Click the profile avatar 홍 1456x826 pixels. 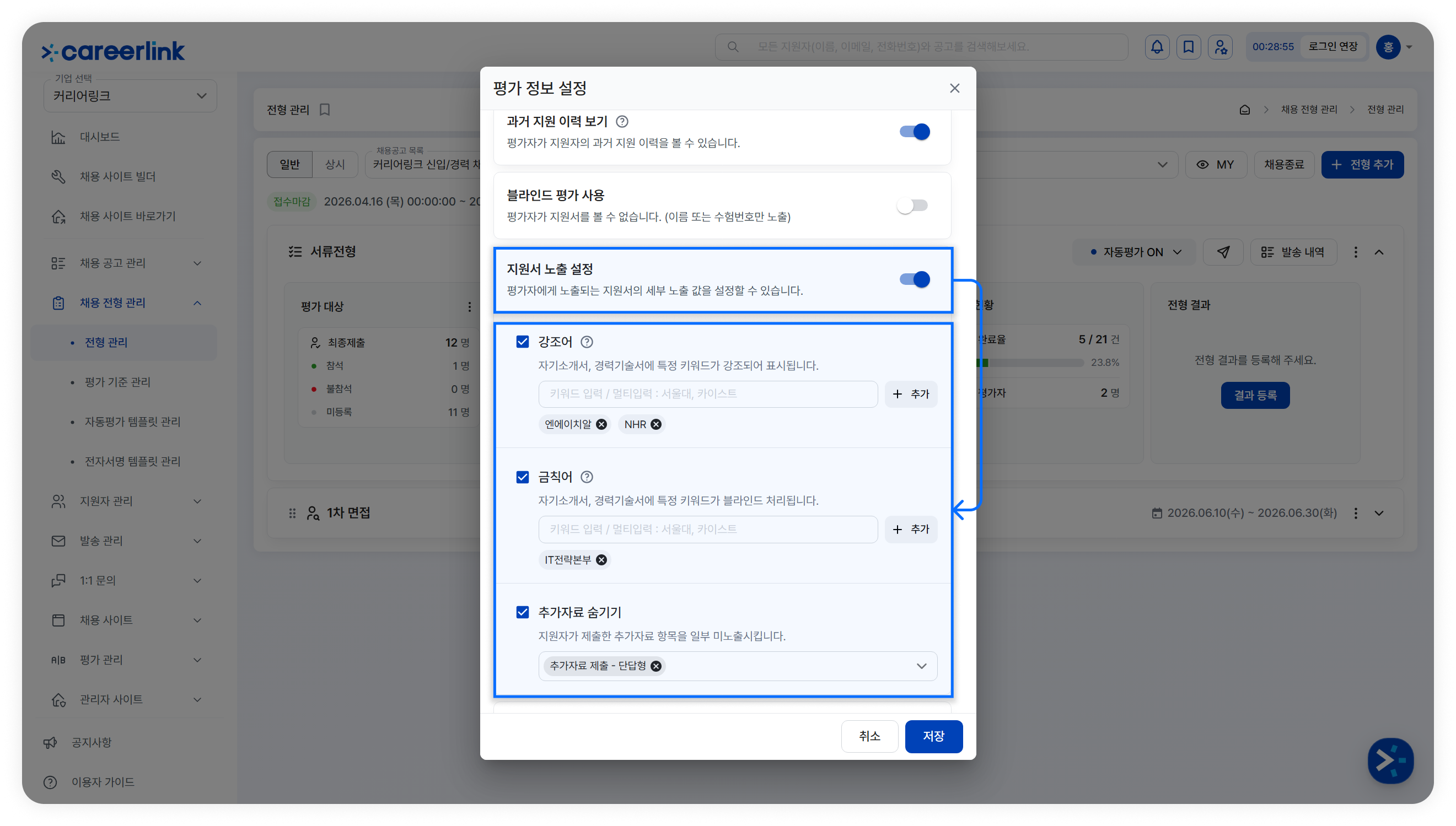pyautogui.click(x=1388, y=46)
